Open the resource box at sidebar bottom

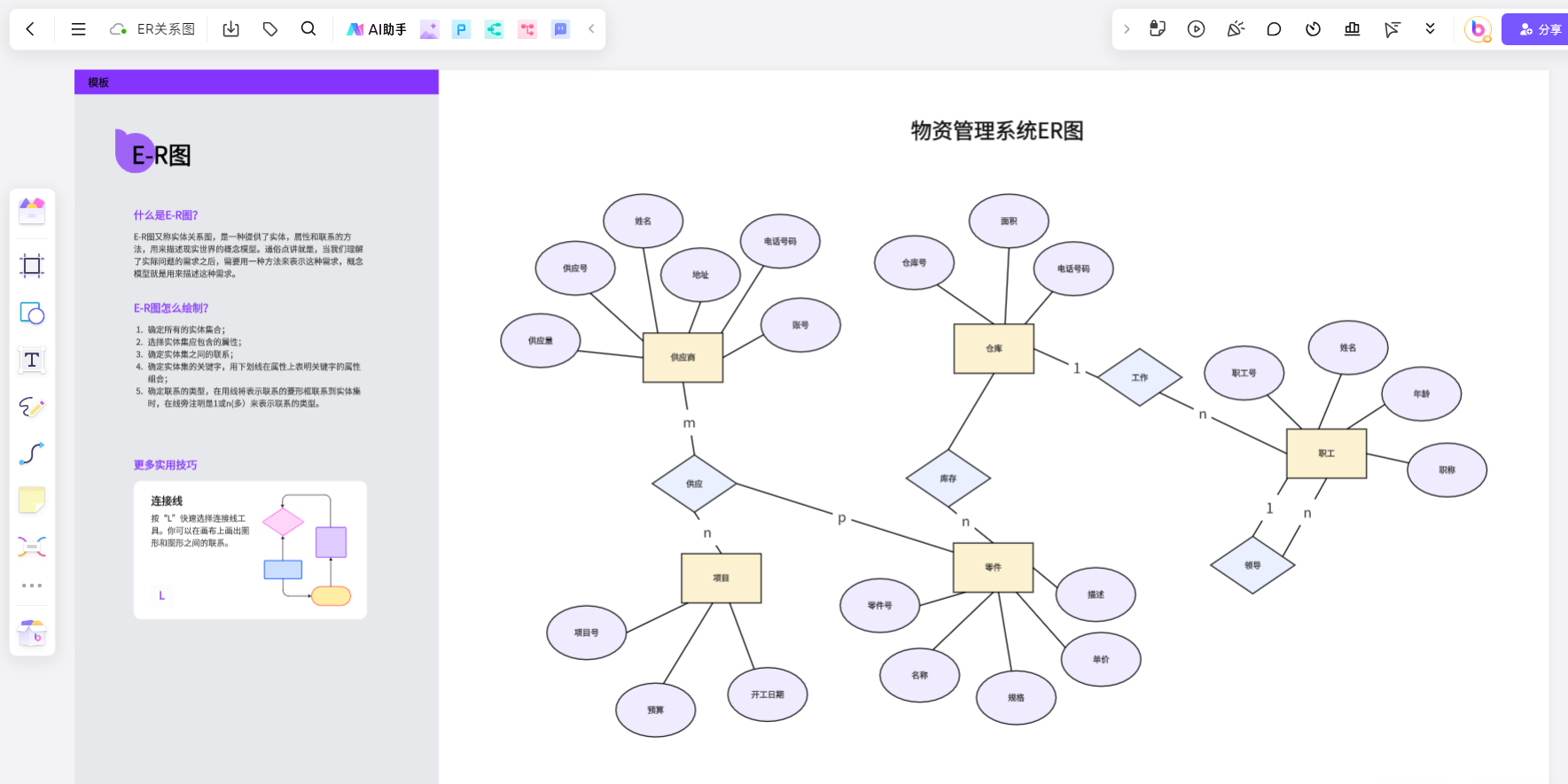pyautogui.click(x=32, y=633)
